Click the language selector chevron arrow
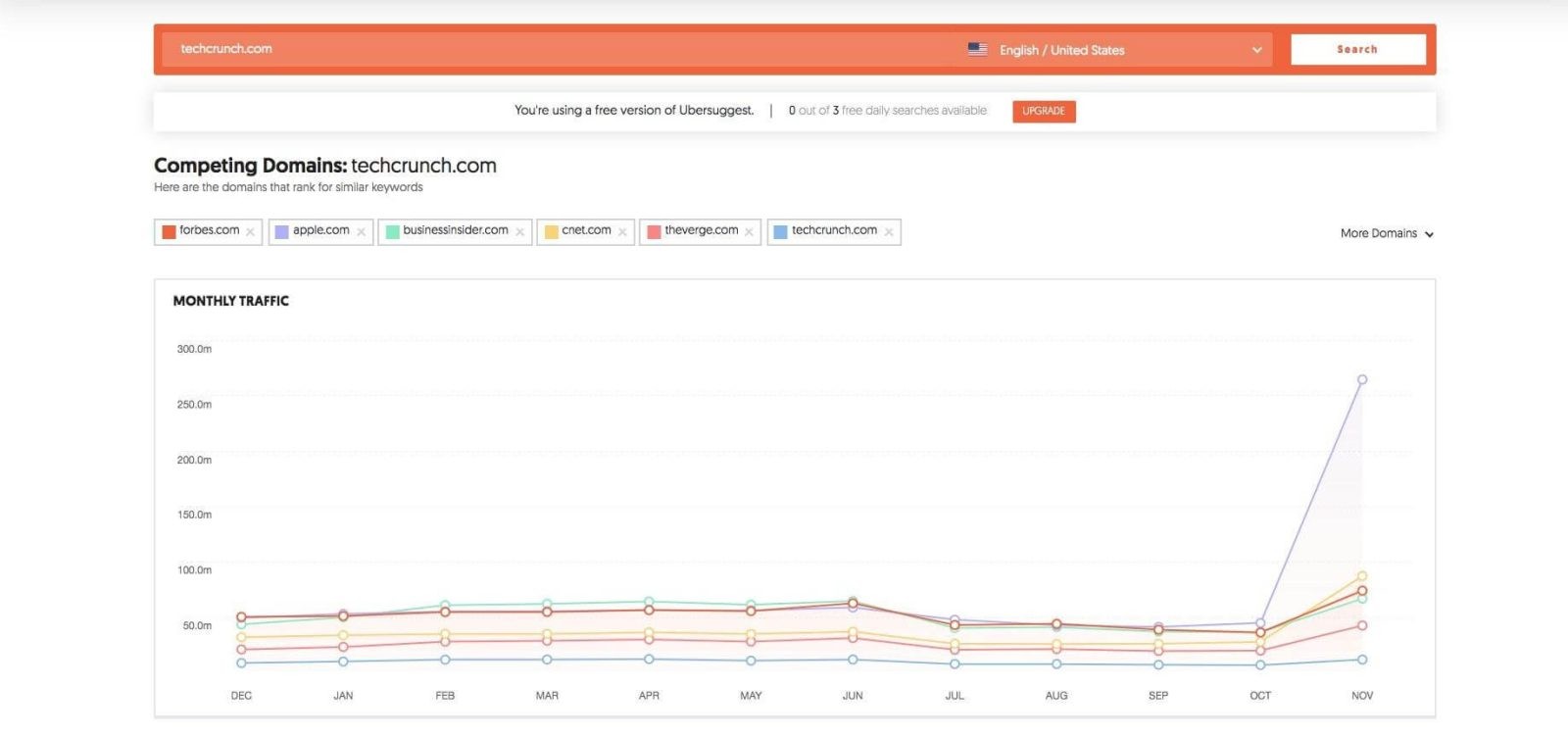1568x736 pixels. pos(1256,50)
